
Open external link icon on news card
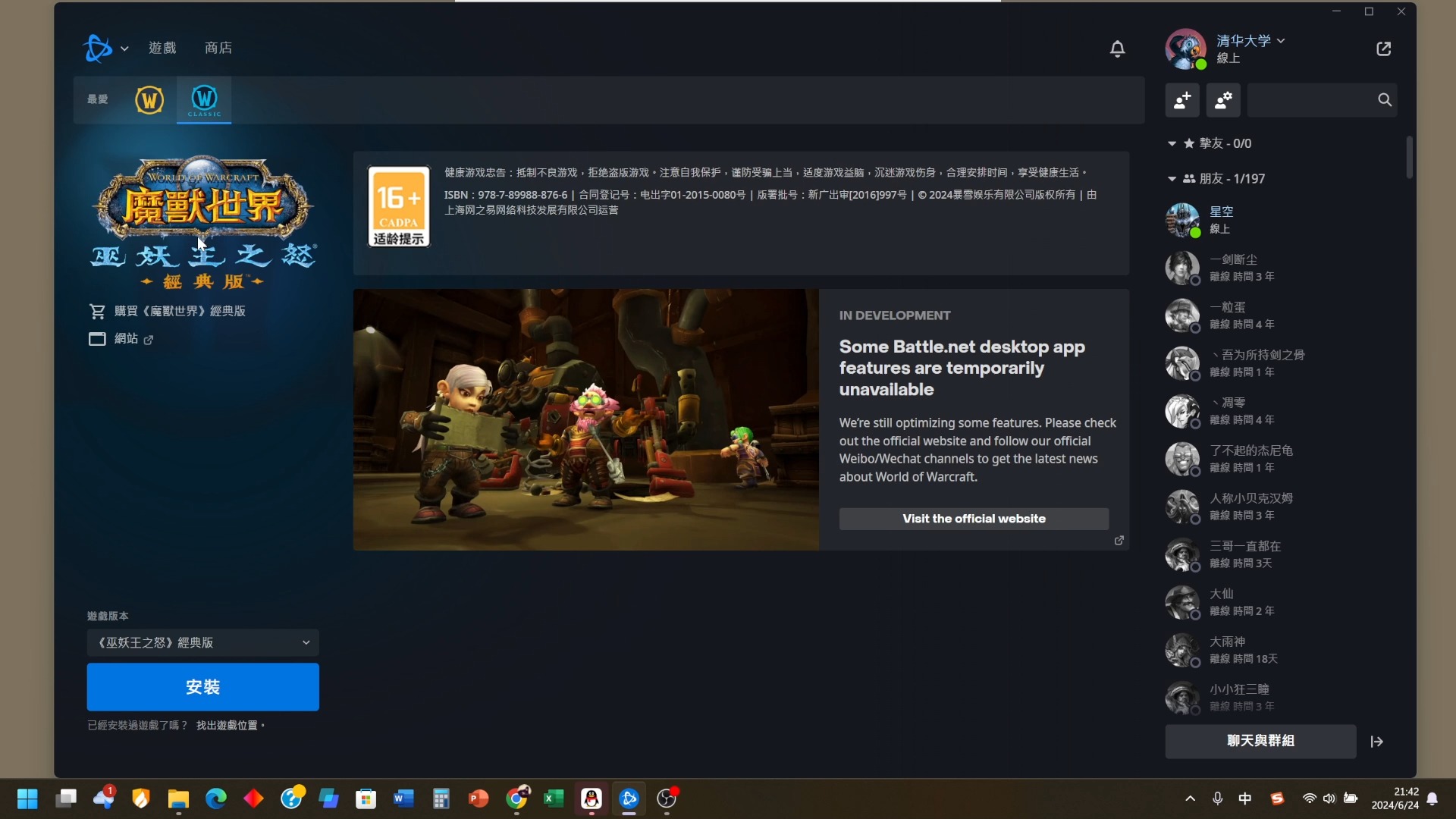tap(1119, 540)
